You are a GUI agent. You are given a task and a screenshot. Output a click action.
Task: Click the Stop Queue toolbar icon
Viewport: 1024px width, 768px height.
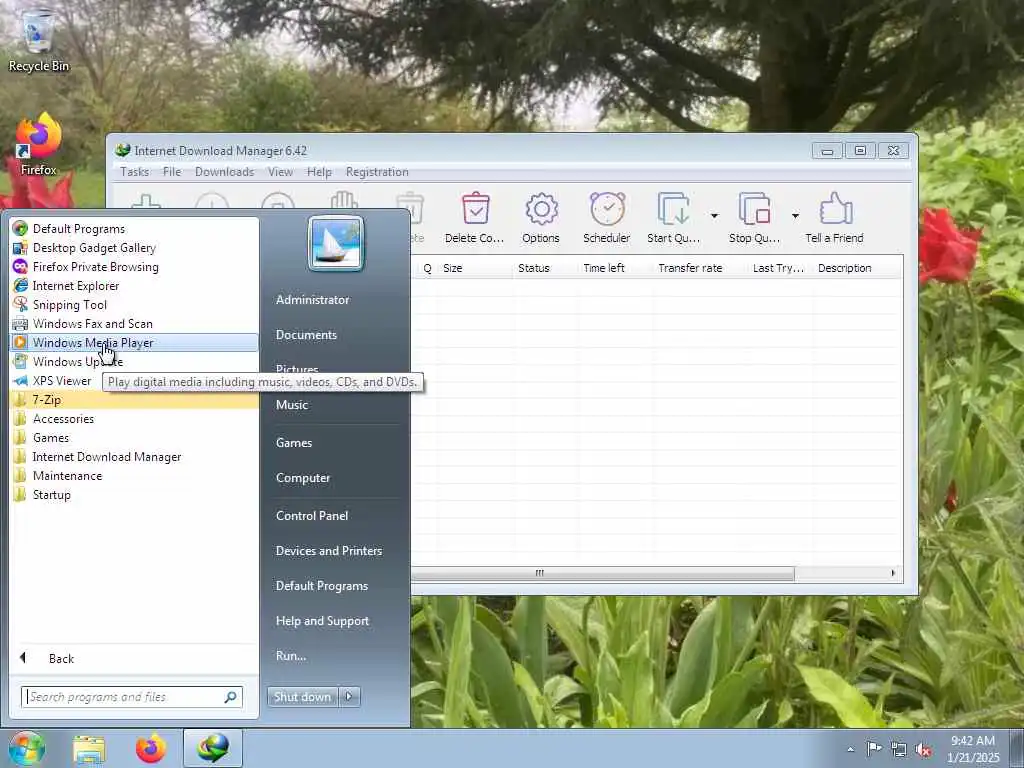click(754, 217)
